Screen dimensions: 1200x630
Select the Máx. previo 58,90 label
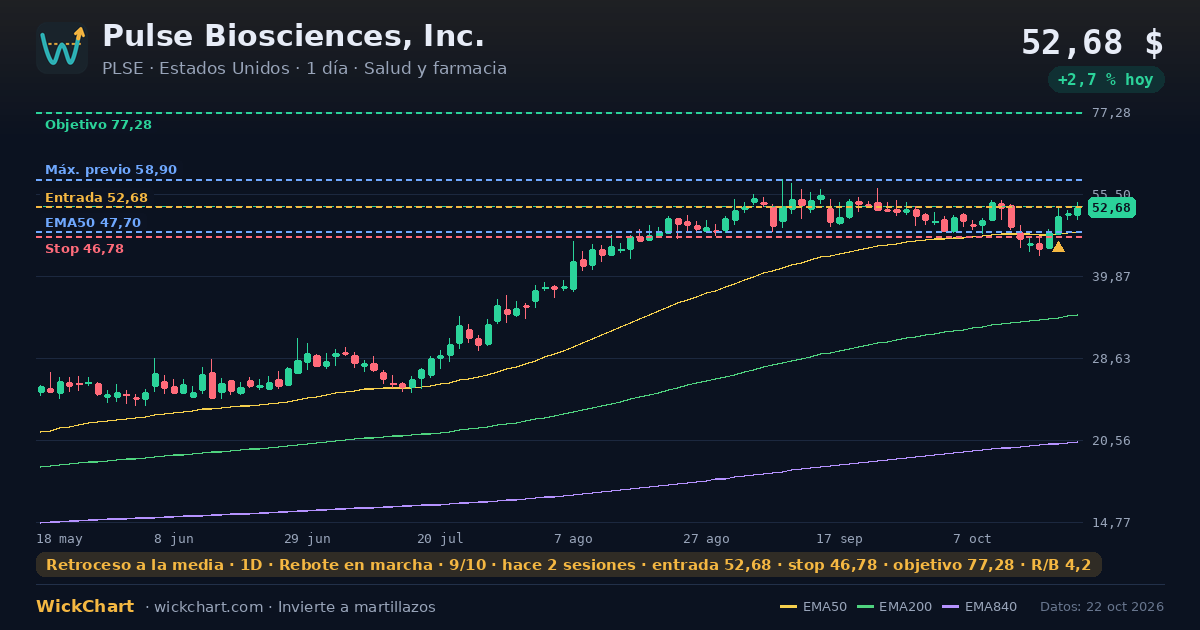[x=111, y=170]
